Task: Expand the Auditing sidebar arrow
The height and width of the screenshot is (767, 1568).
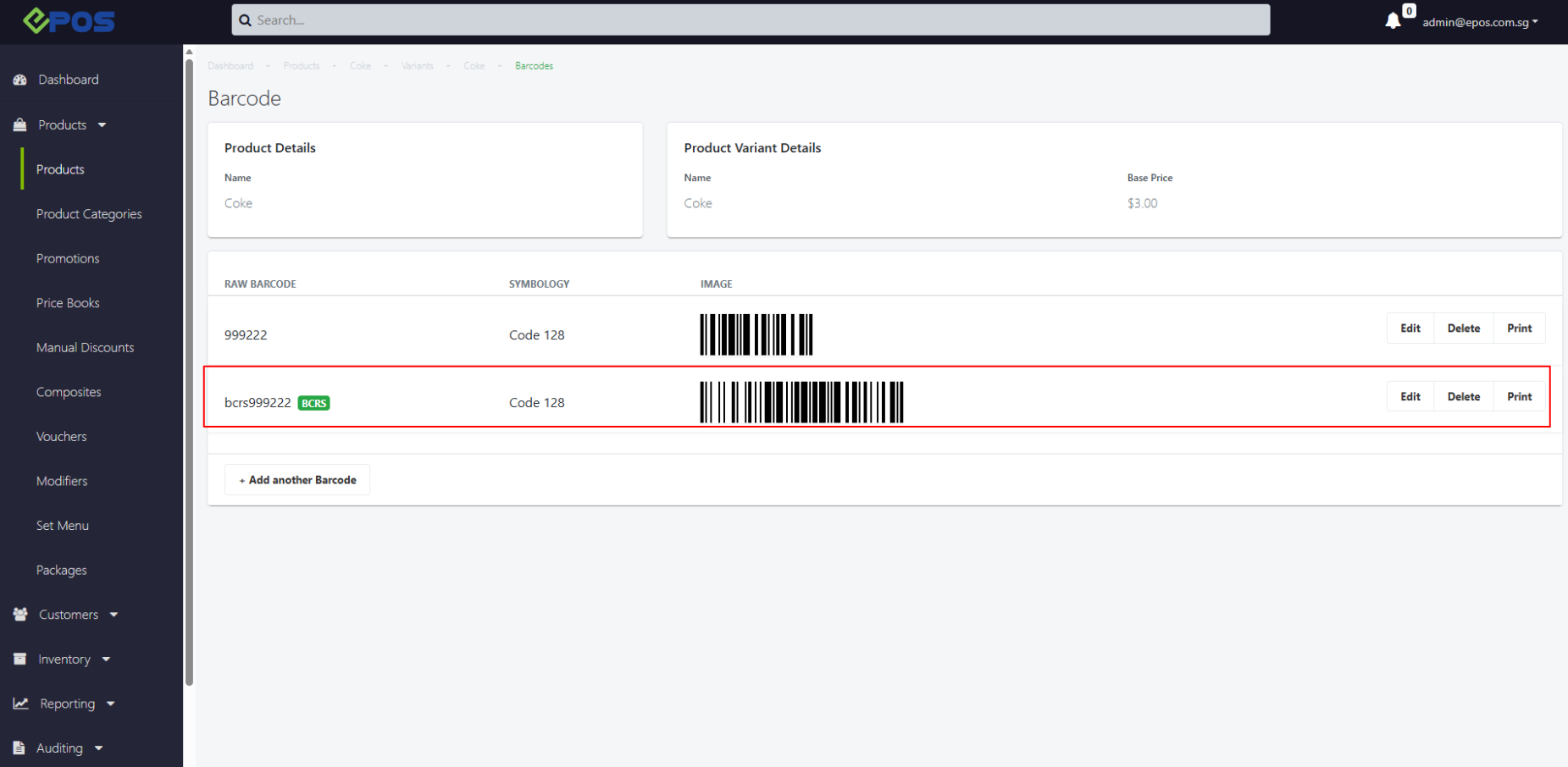Action: 98,748
